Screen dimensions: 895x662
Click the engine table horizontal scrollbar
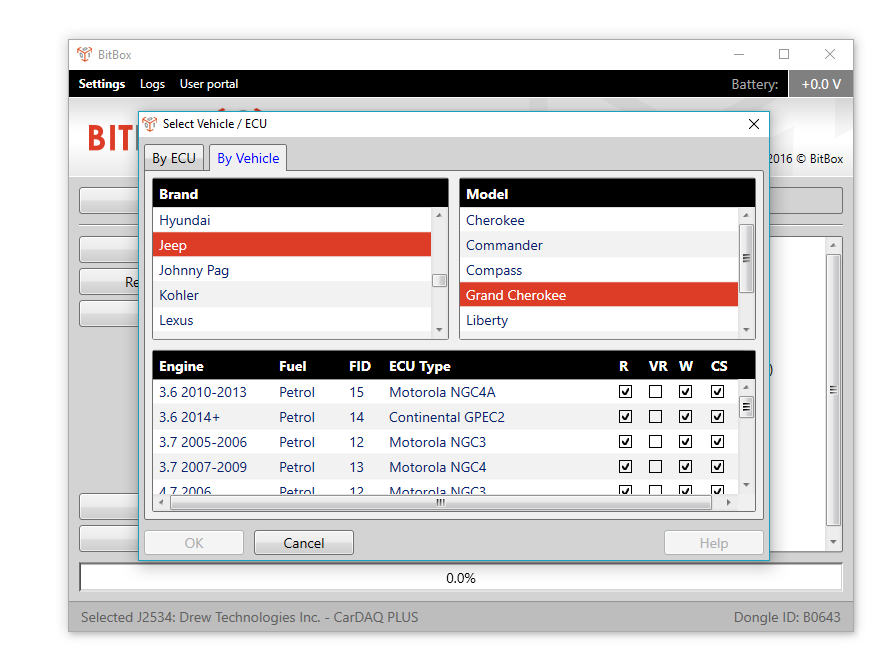(440, 503)
